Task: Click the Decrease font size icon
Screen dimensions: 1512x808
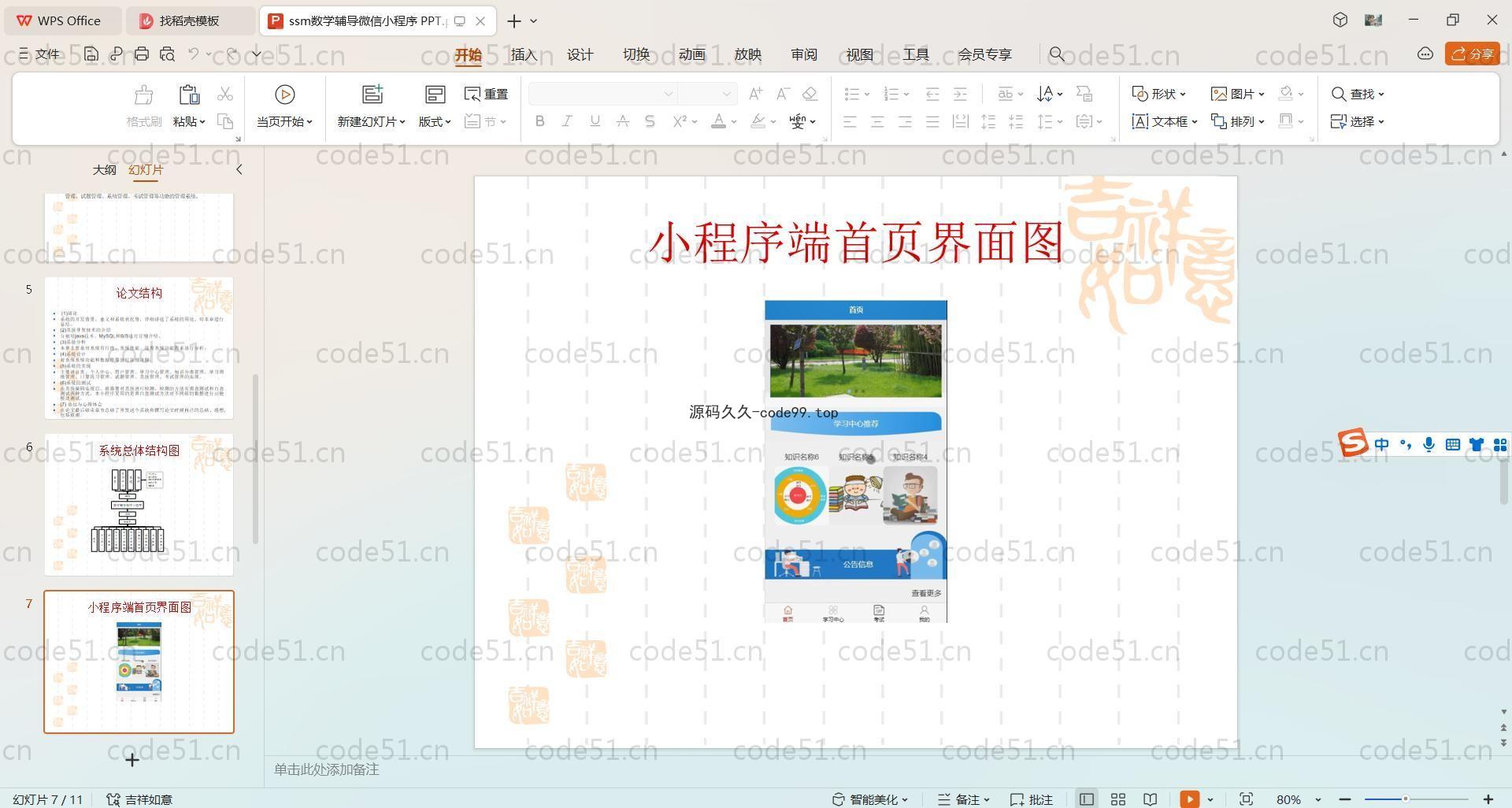Action: click(x=783, y=94)
